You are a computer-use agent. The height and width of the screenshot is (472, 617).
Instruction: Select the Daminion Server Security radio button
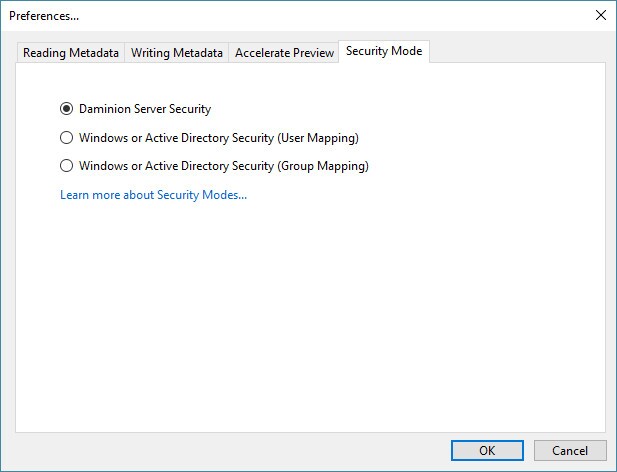coord(67,109)
